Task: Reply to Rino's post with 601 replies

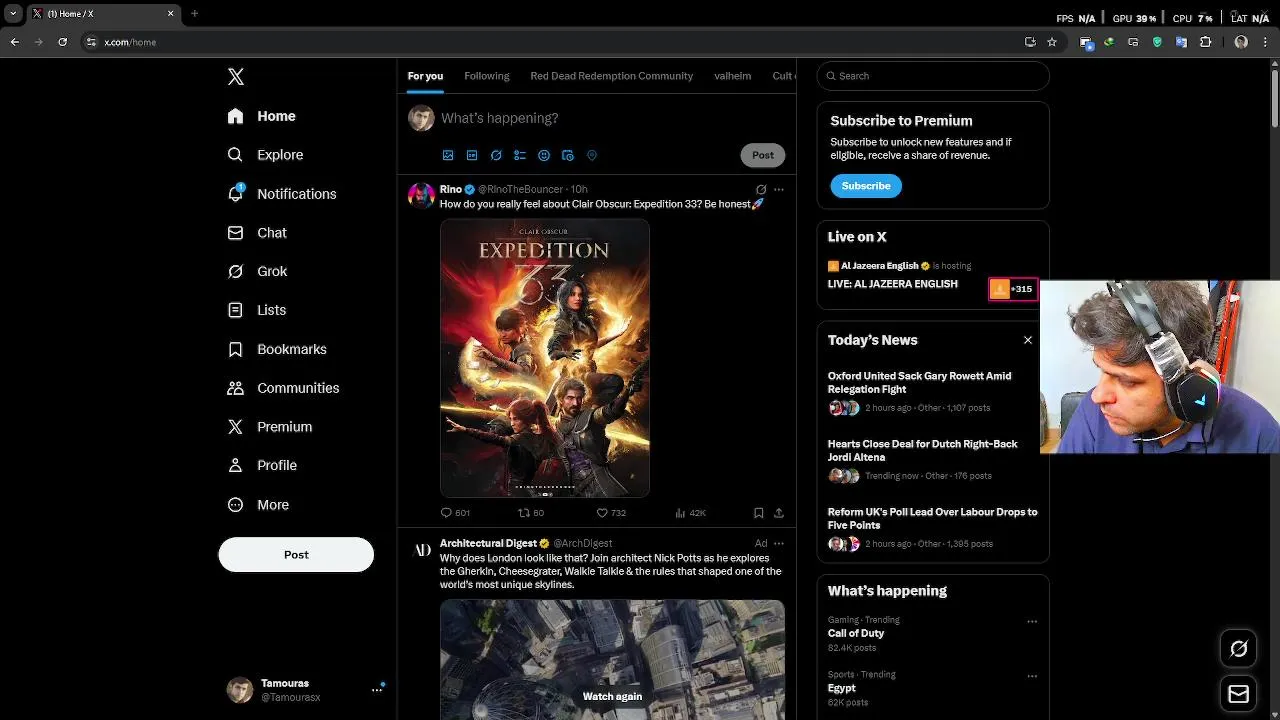Action: 455,513
